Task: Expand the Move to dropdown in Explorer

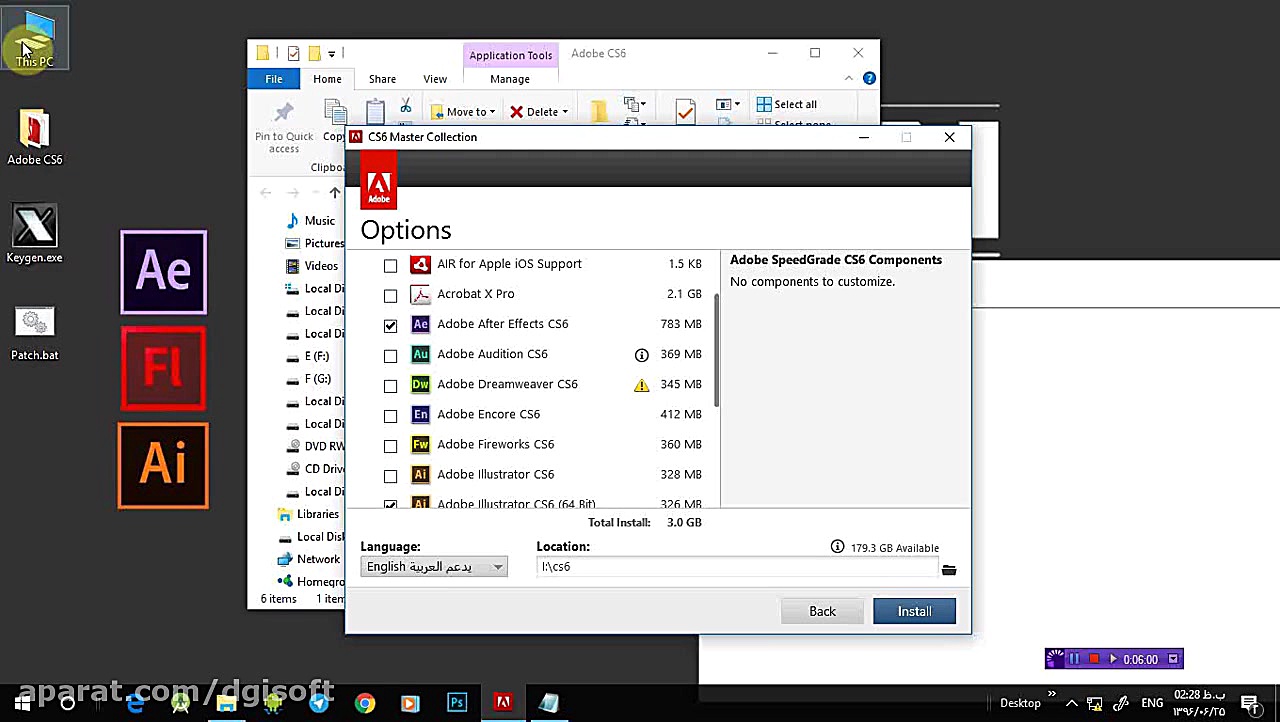Action: 493,112
